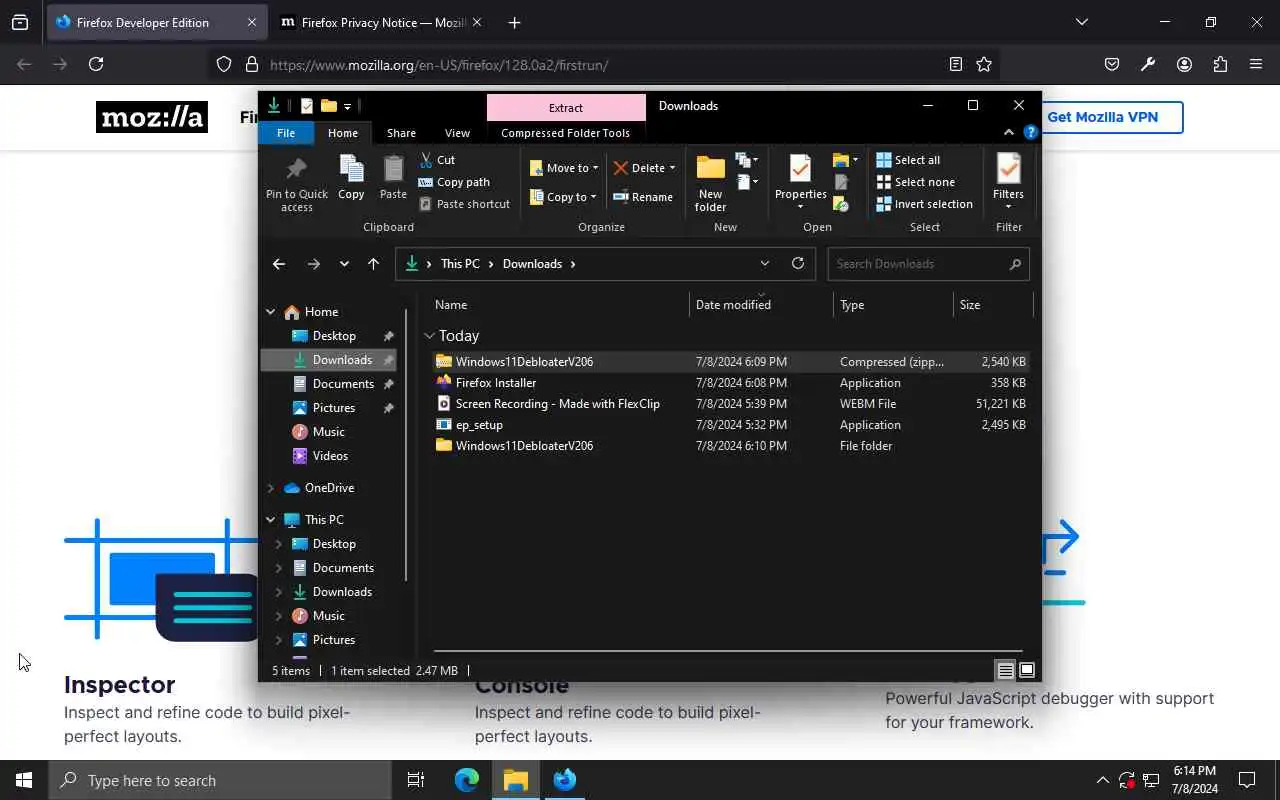Open the Compressed Folder Tools tab

(565, 133)
